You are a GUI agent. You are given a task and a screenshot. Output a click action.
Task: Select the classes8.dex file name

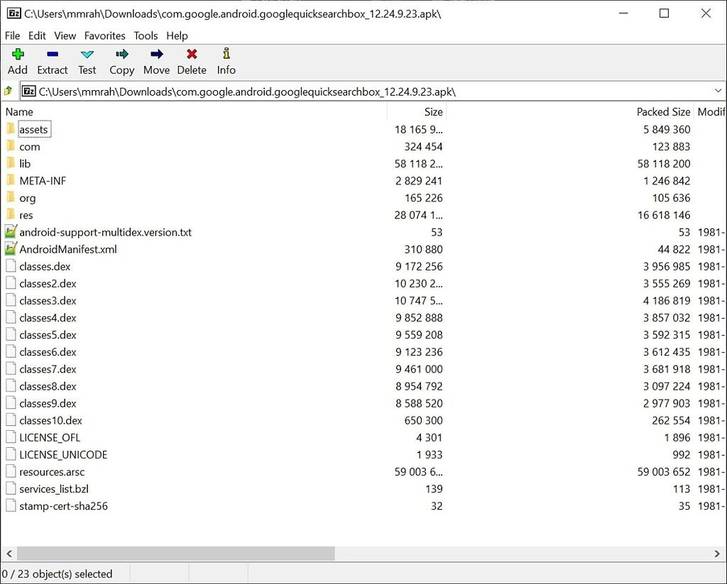click(48, 387)
